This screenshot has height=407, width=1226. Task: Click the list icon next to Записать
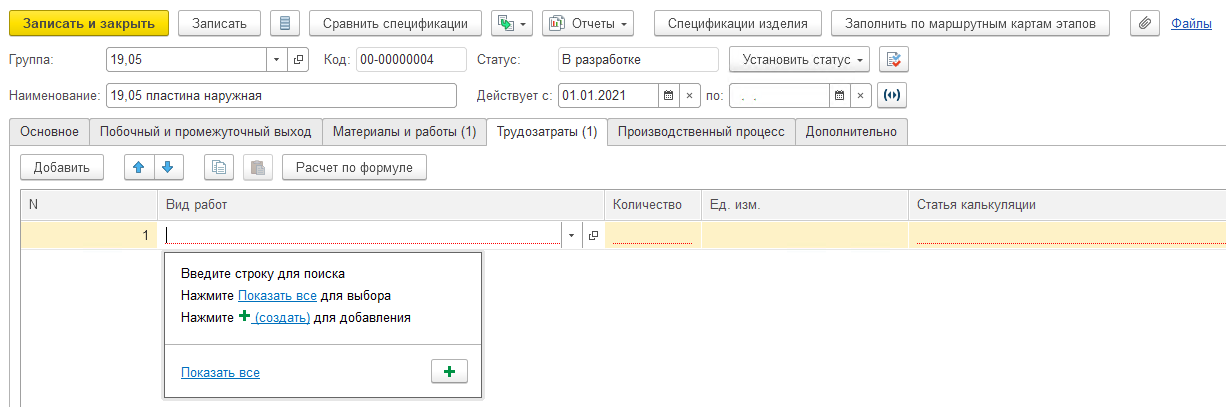285,23
